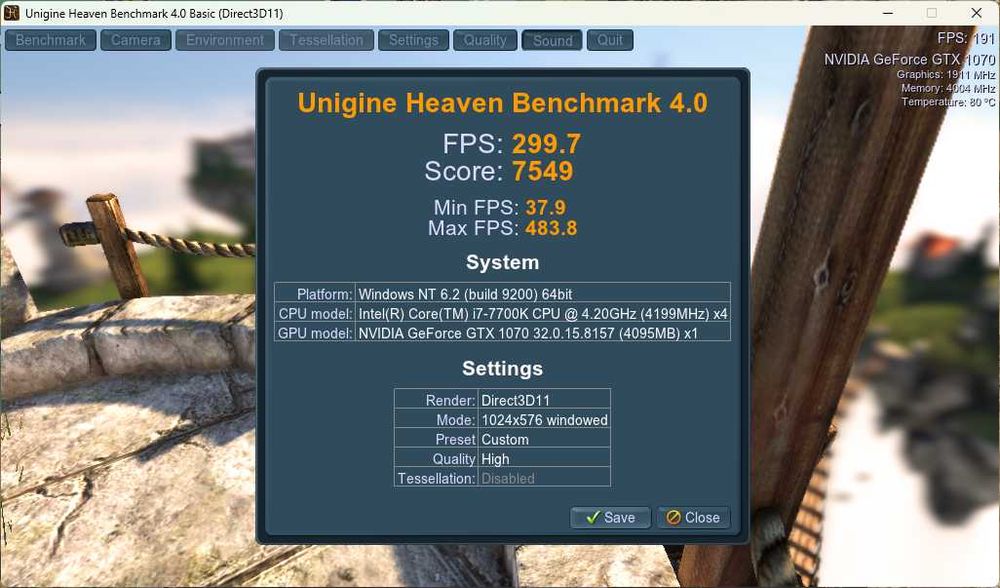Close the benchmark results dialog
The image size is (1000, 588).
pos(693,517)
